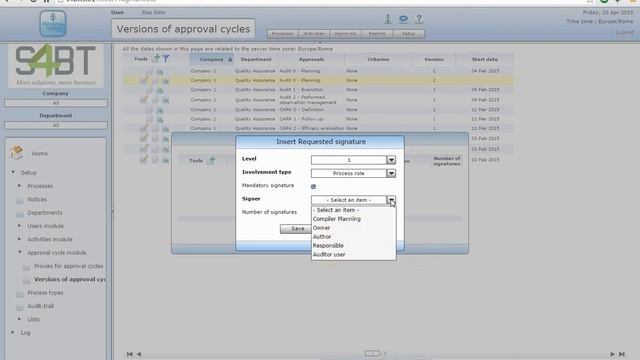Click the 'Audit 1 - Execution' approval cell
Screen dimensions: 640x360
point(301,90)
